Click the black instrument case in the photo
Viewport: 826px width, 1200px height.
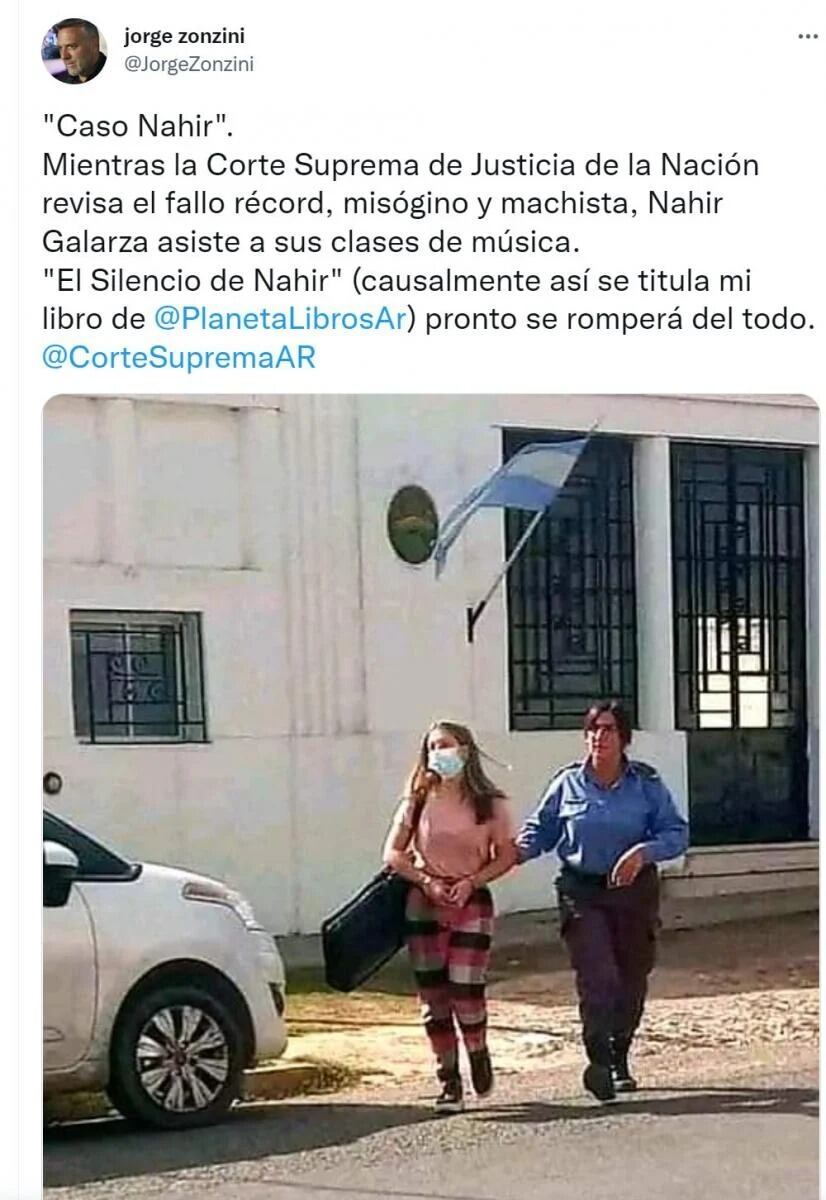[366, 928]
